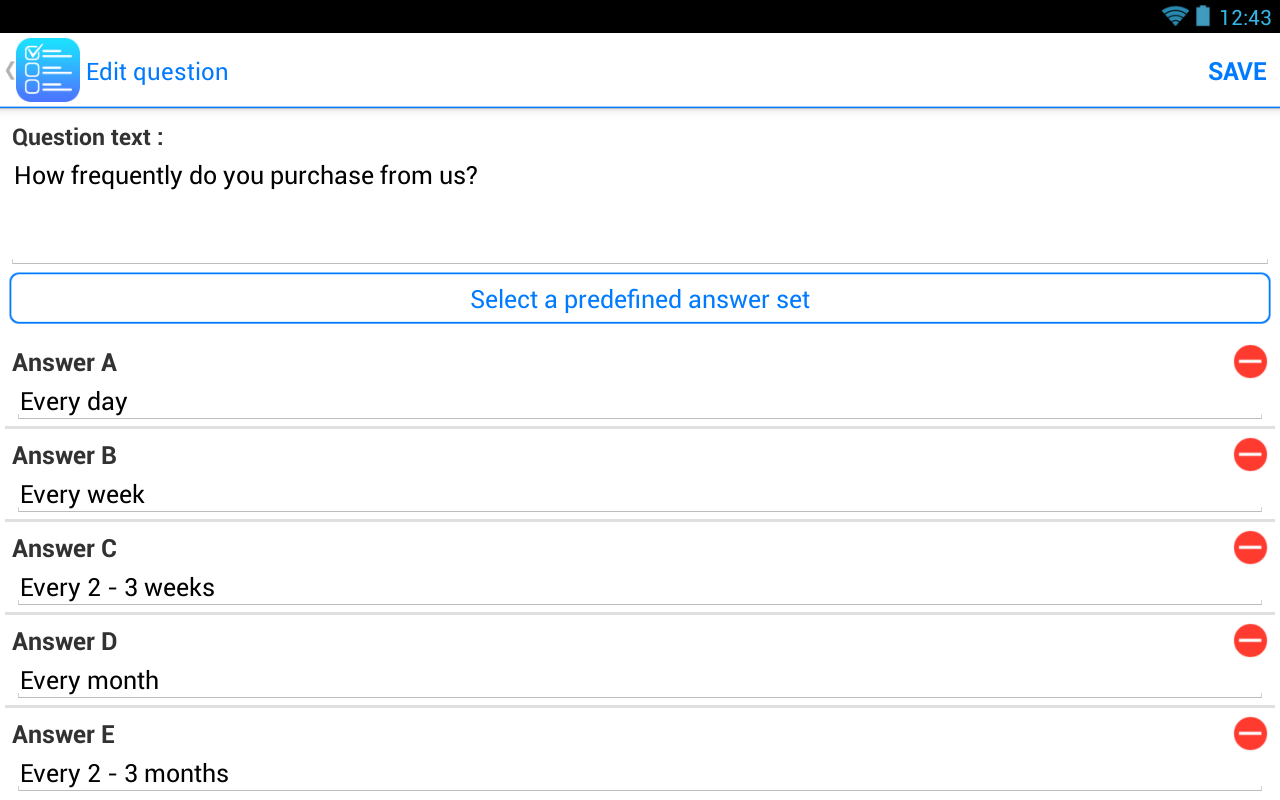Viewport: 1280px width, 800px height.
Task: Tap the survey app icon
Action: coord(48,70)
